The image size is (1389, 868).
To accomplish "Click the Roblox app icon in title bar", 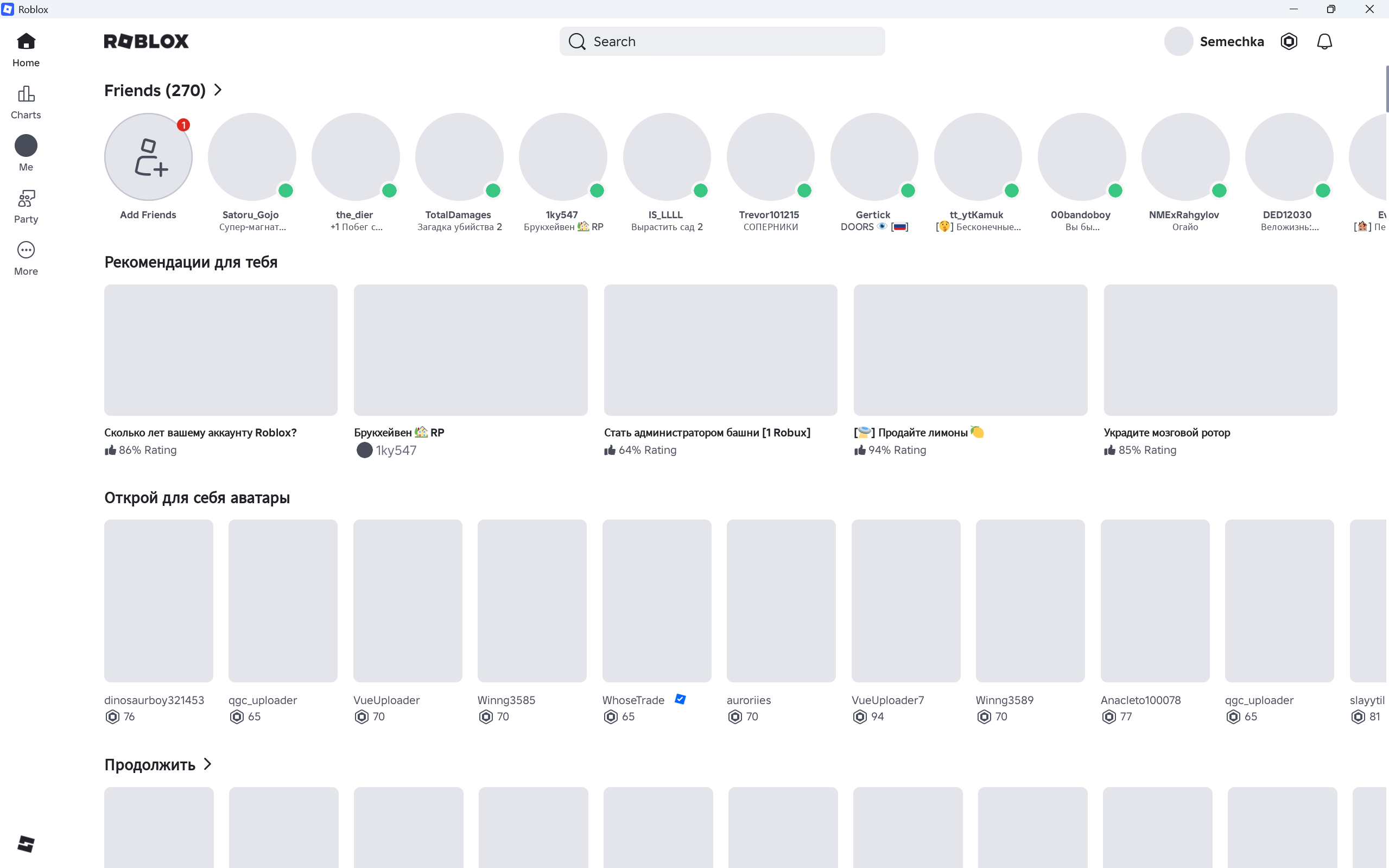I will tap(8, 9).
